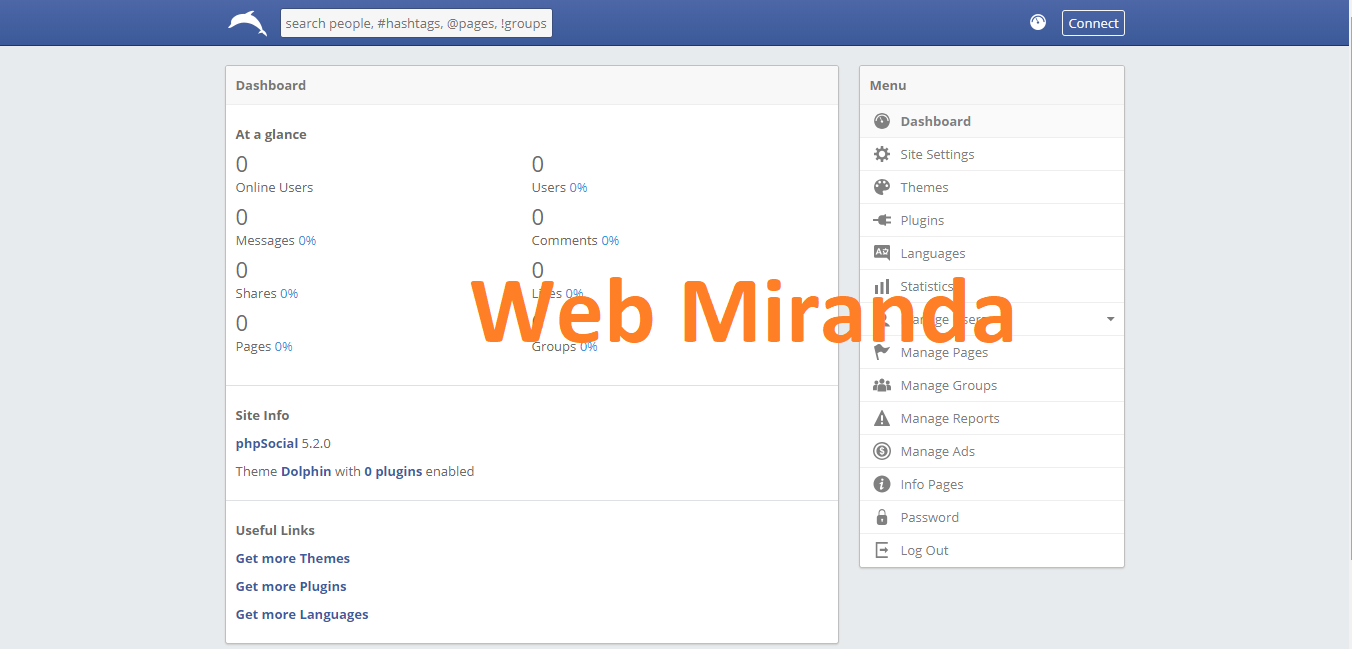Open Manage Pages via the flag icon

click(882, 352)
